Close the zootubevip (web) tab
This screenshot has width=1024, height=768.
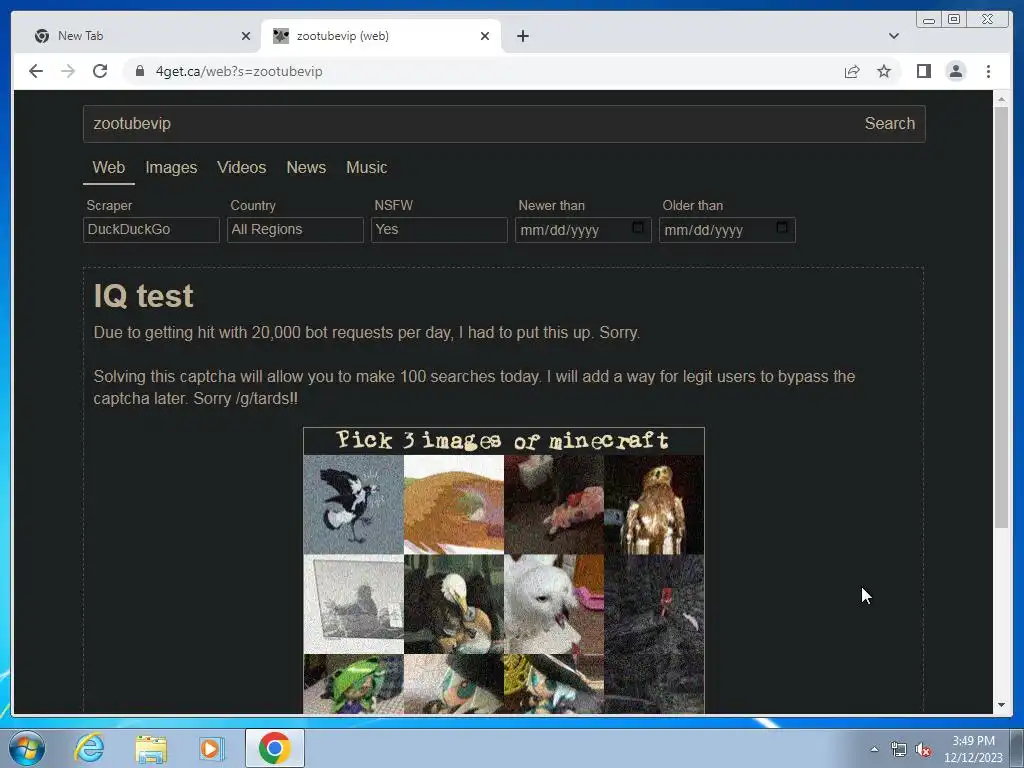tap(485, 36)
